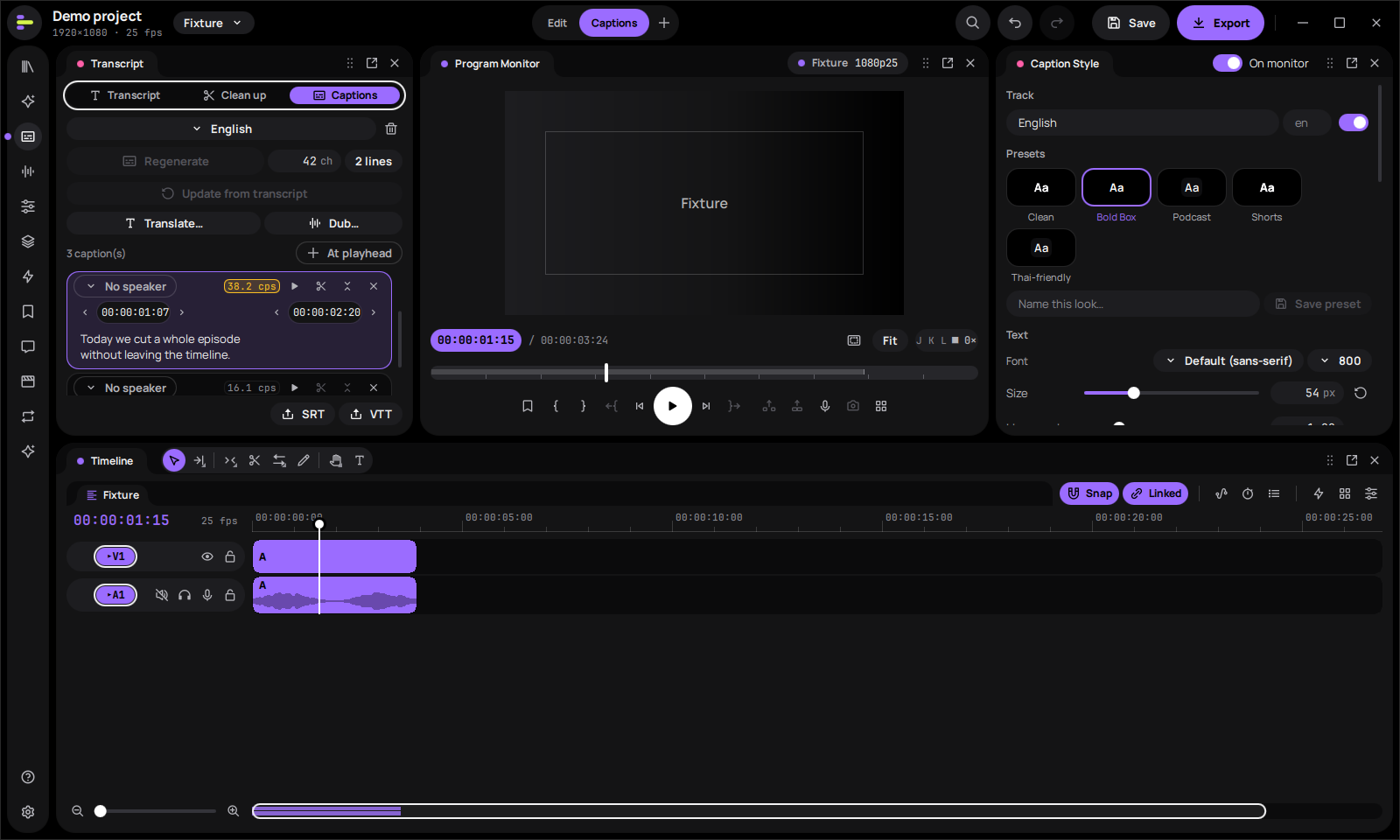Lock the V1 track
This screenshot has height=840, width=1400.
(x=230, y=556)
